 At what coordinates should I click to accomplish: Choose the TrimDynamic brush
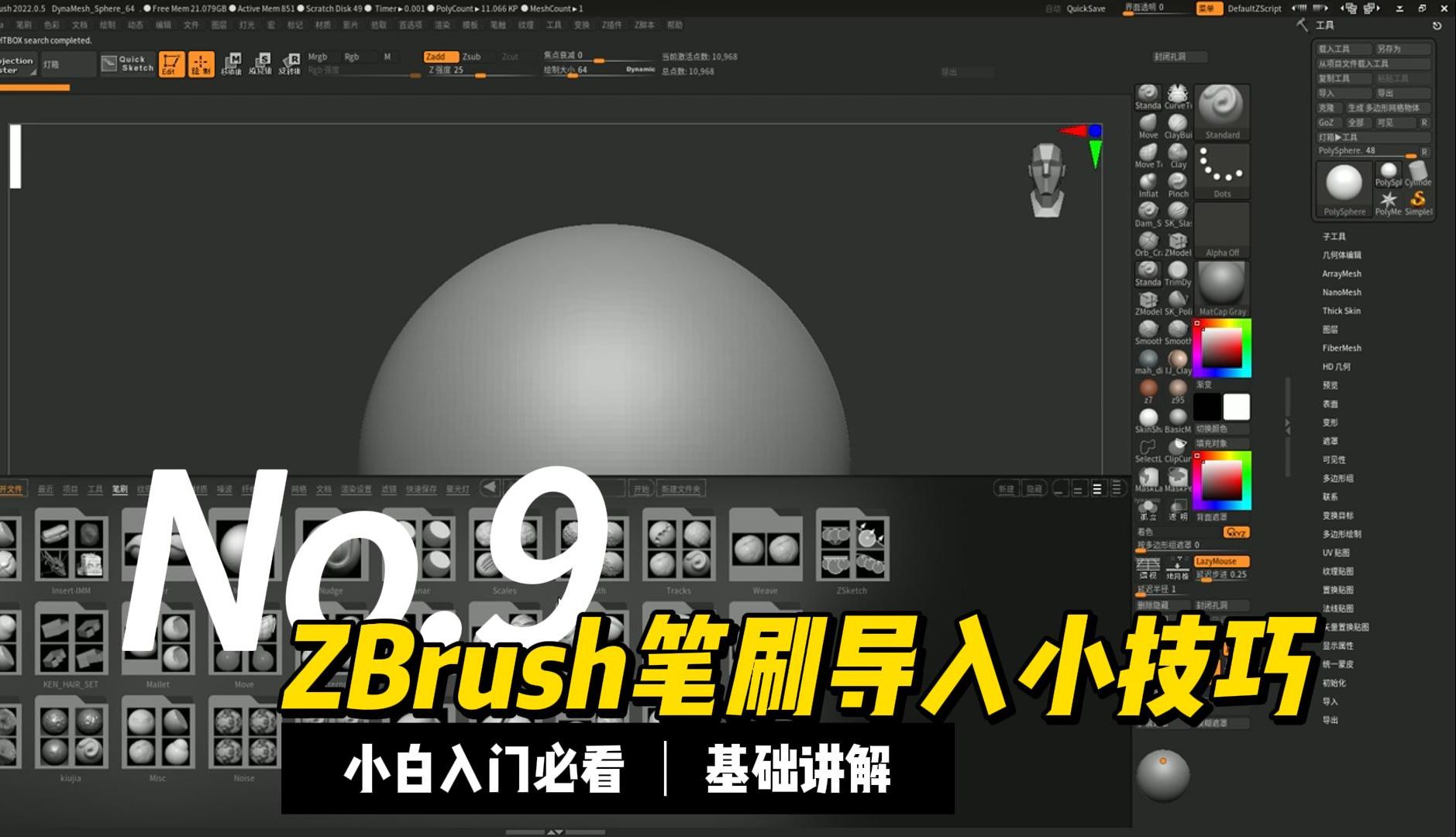click(1178, 274)
